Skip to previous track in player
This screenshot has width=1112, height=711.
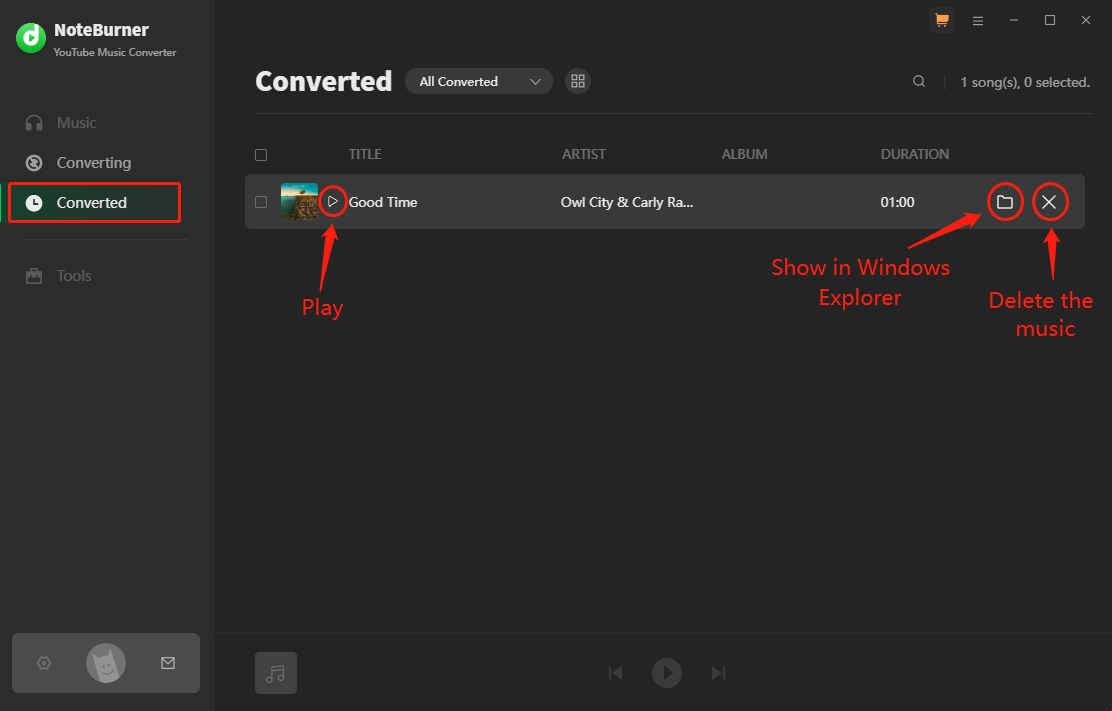(x=616, y=673)
